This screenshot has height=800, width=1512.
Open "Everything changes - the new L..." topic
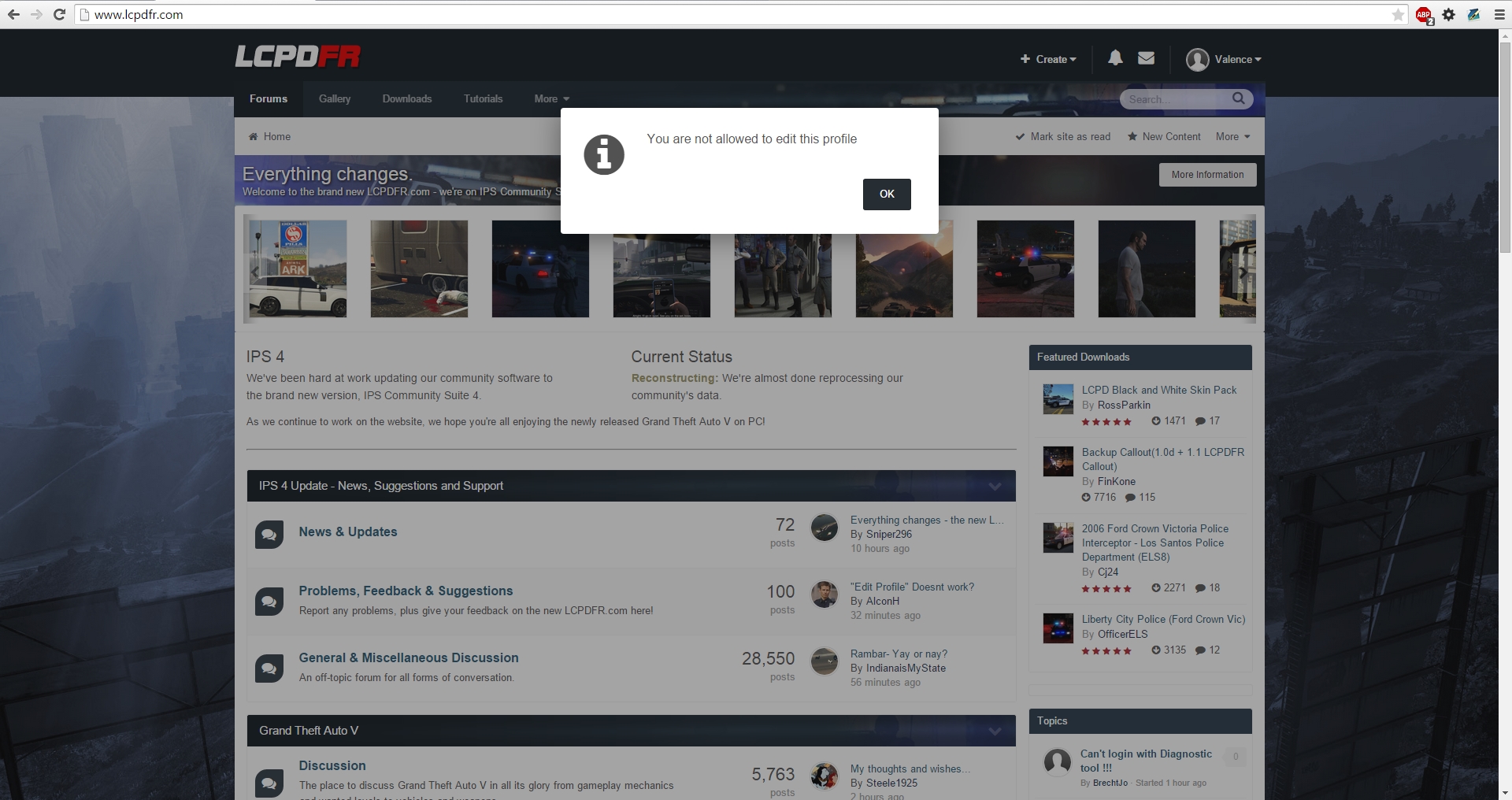click(927, 520)
